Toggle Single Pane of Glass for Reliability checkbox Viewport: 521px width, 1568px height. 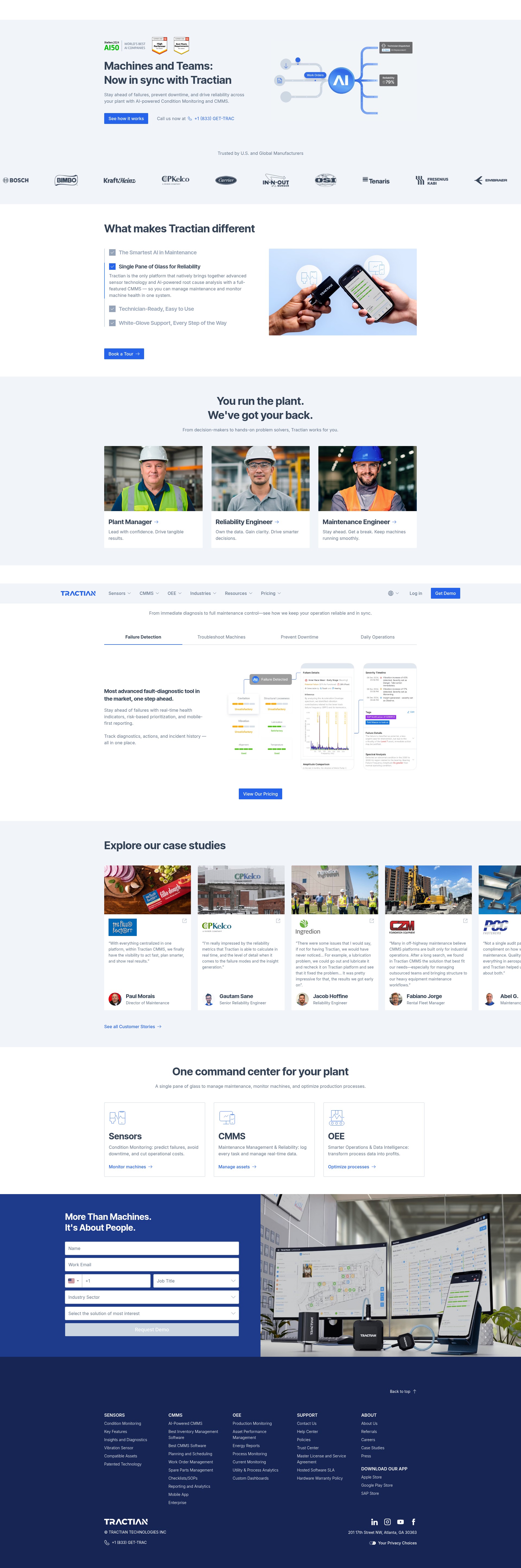(x=112, y=267)
